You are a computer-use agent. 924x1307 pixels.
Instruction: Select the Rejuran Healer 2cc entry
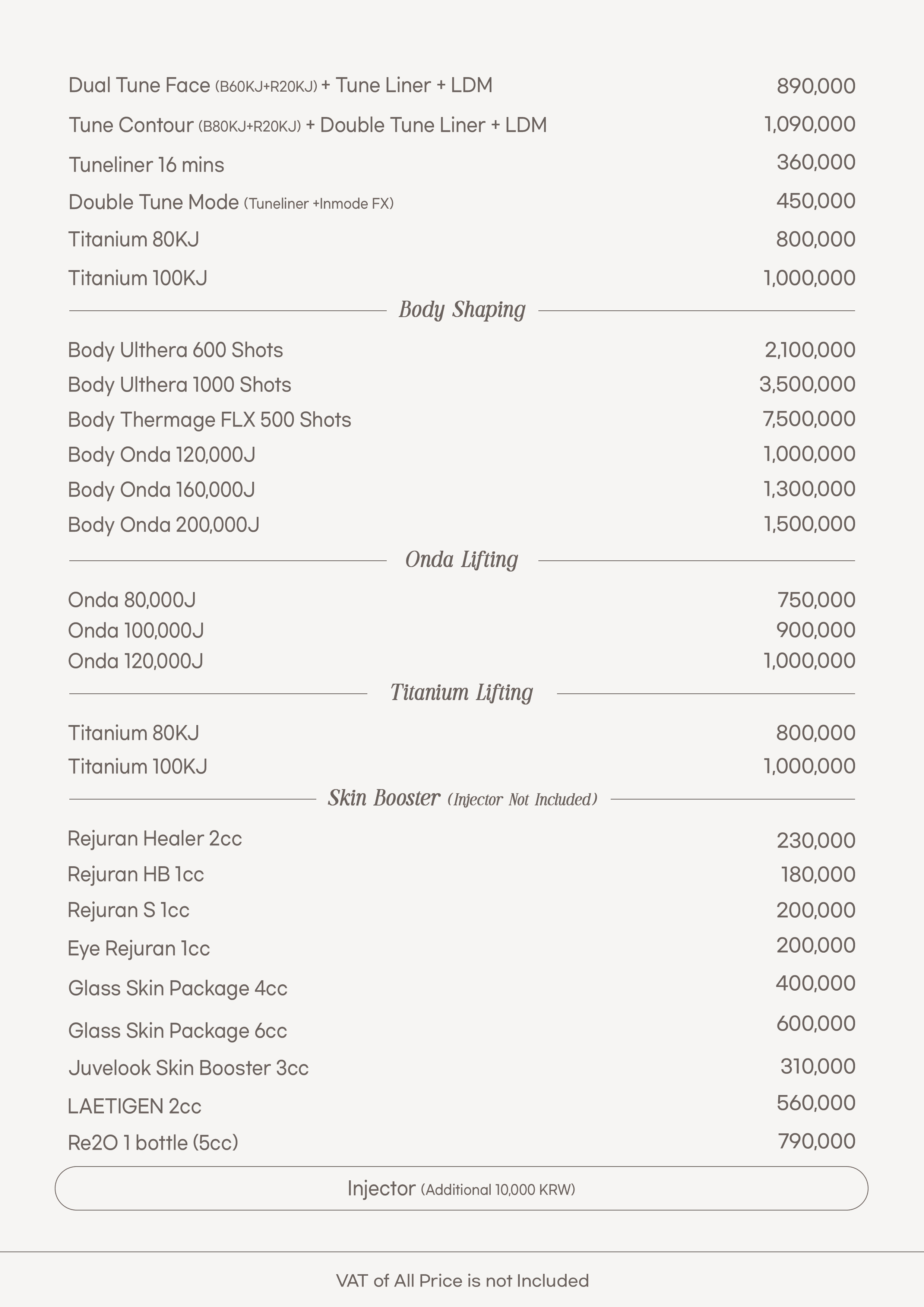(155, 839)
